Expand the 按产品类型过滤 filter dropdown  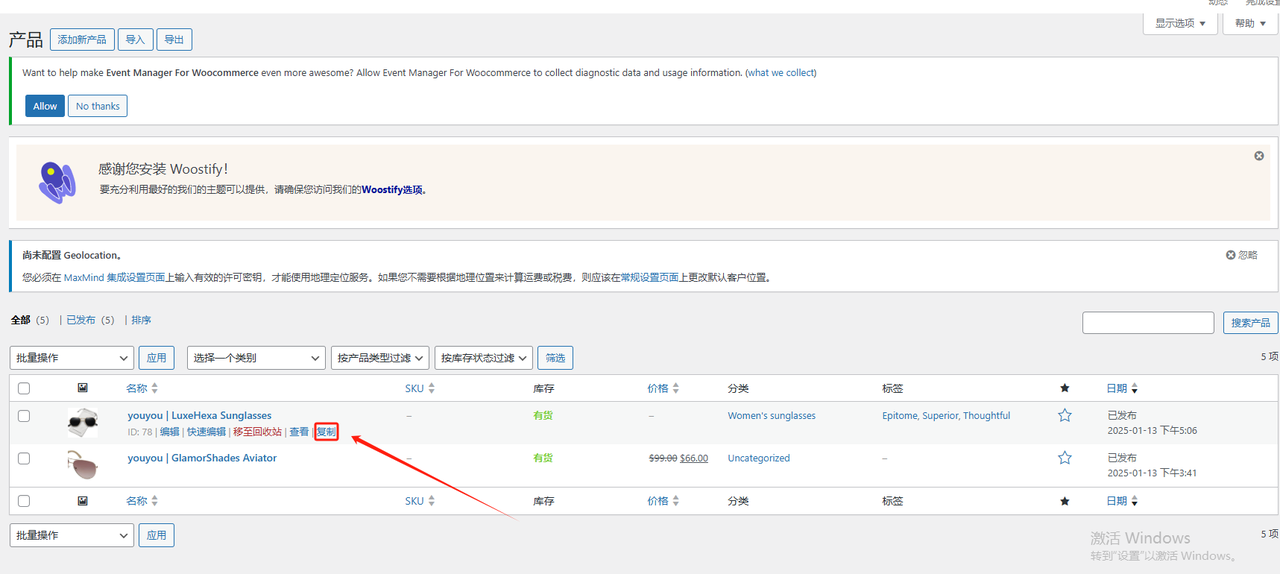(380, 357)
